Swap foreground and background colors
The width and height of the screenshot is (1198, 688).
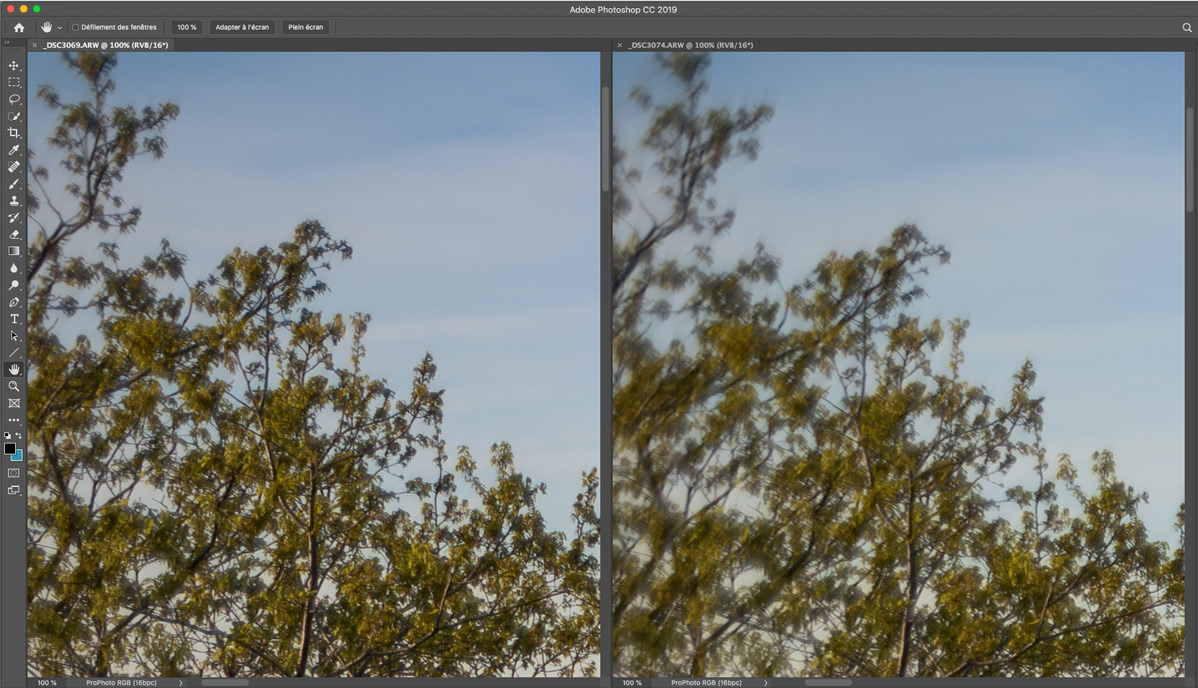coord(19,436)
